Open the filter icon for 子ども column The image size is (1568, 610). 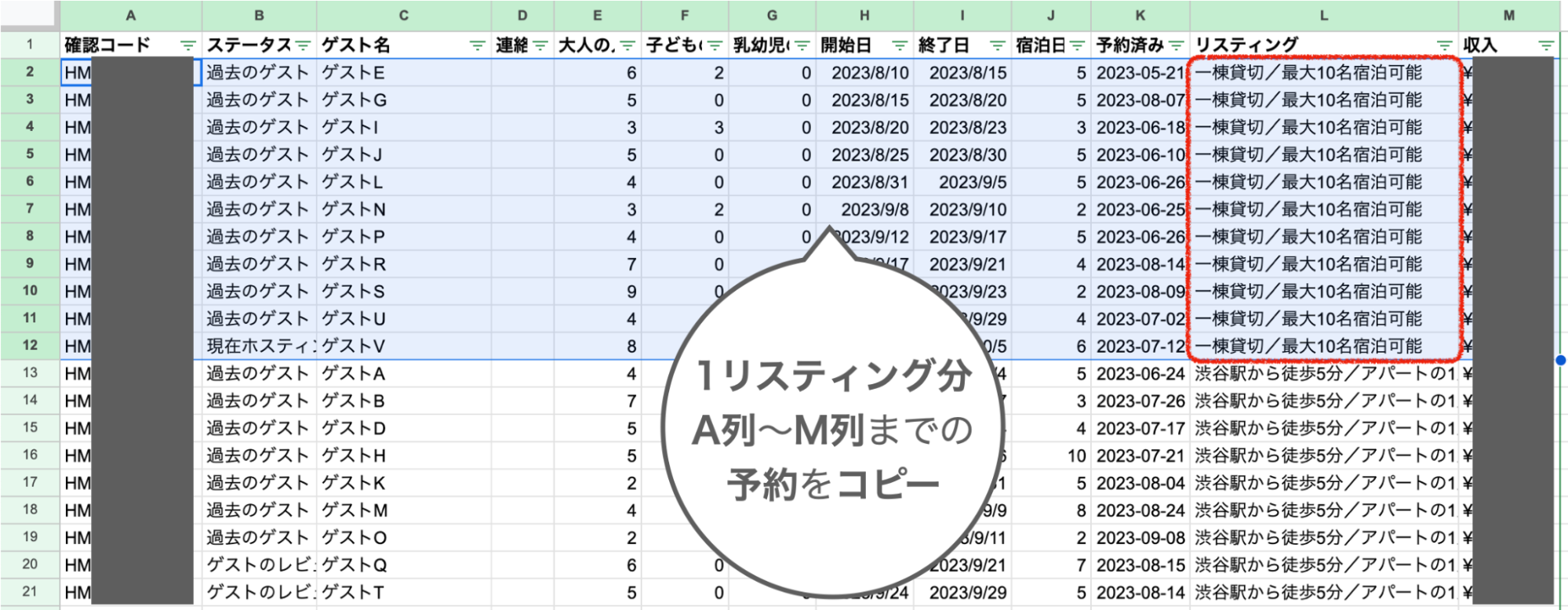pos(715,45)
